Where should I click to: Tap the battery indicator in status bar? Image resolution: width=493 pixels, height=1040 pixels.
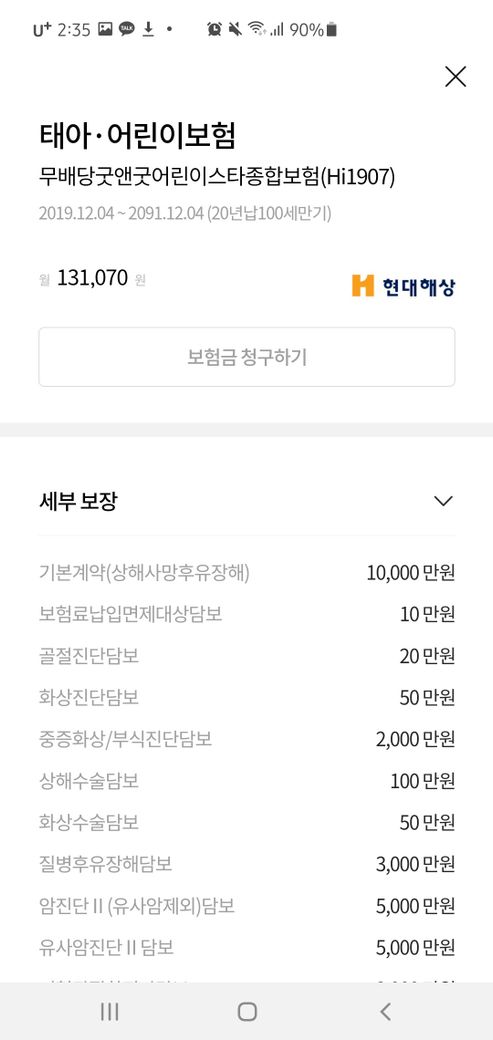click(332, 29)
